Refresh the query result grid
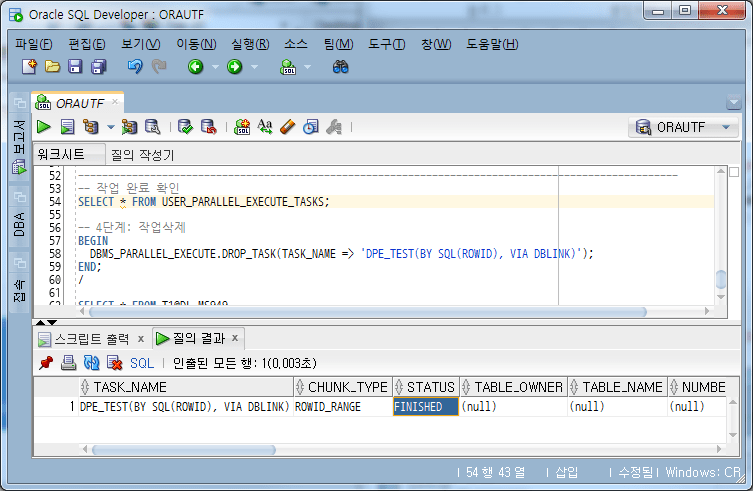 click(91, 363)
